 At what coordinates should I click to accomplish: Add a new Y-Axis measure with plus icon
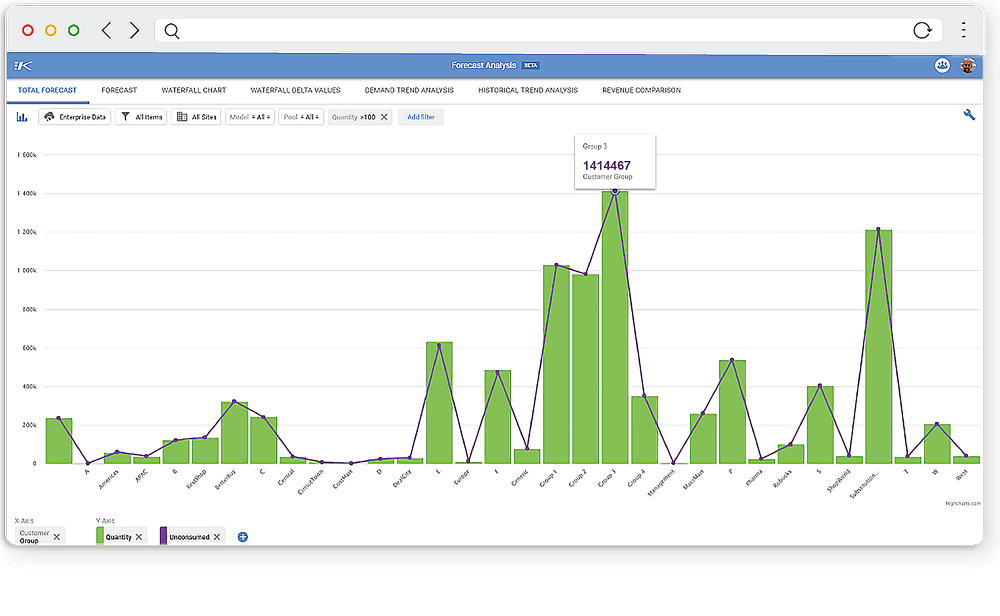[243, 537]
